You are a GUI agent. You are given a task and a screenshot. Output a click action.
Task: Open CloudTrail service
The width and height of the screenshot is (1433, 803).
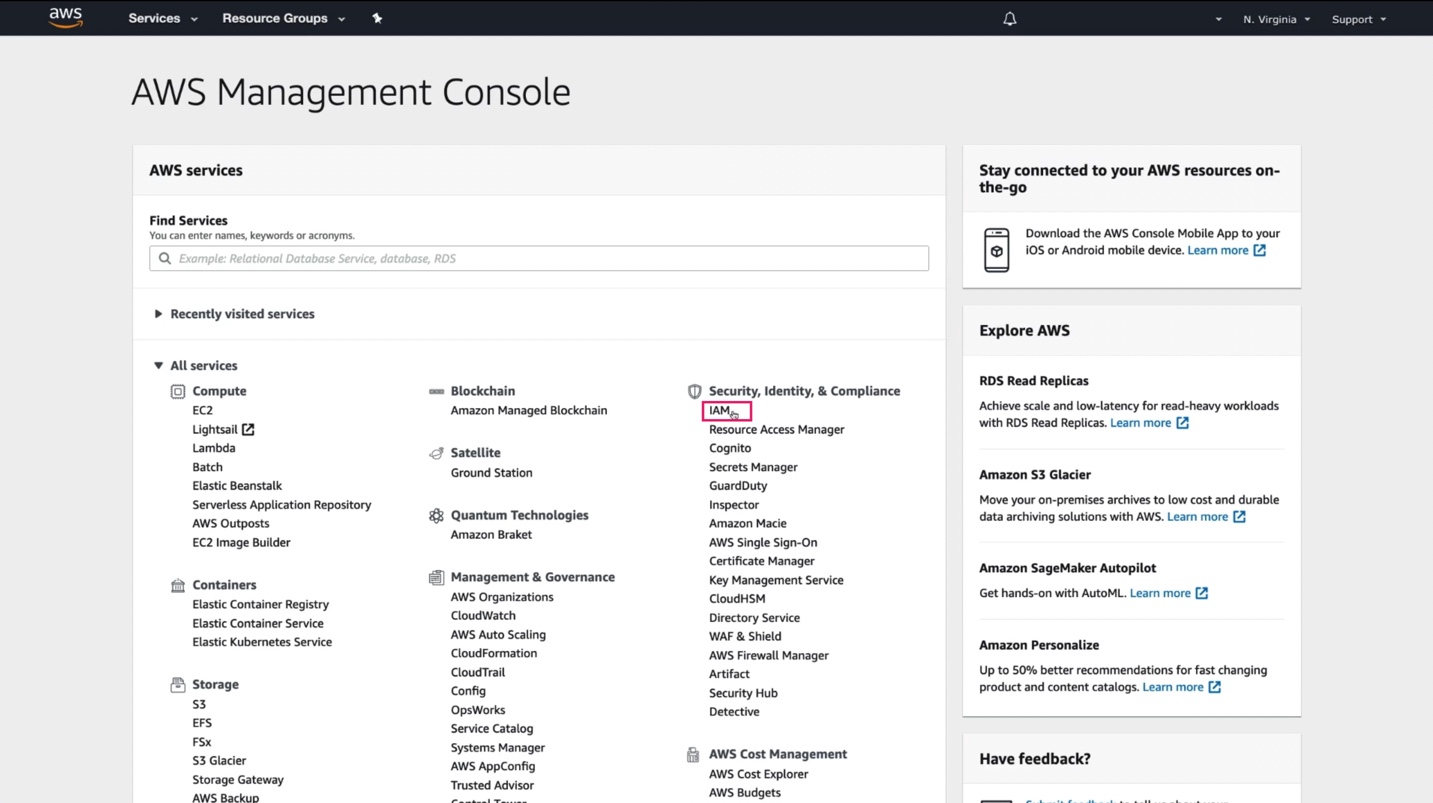478,672
